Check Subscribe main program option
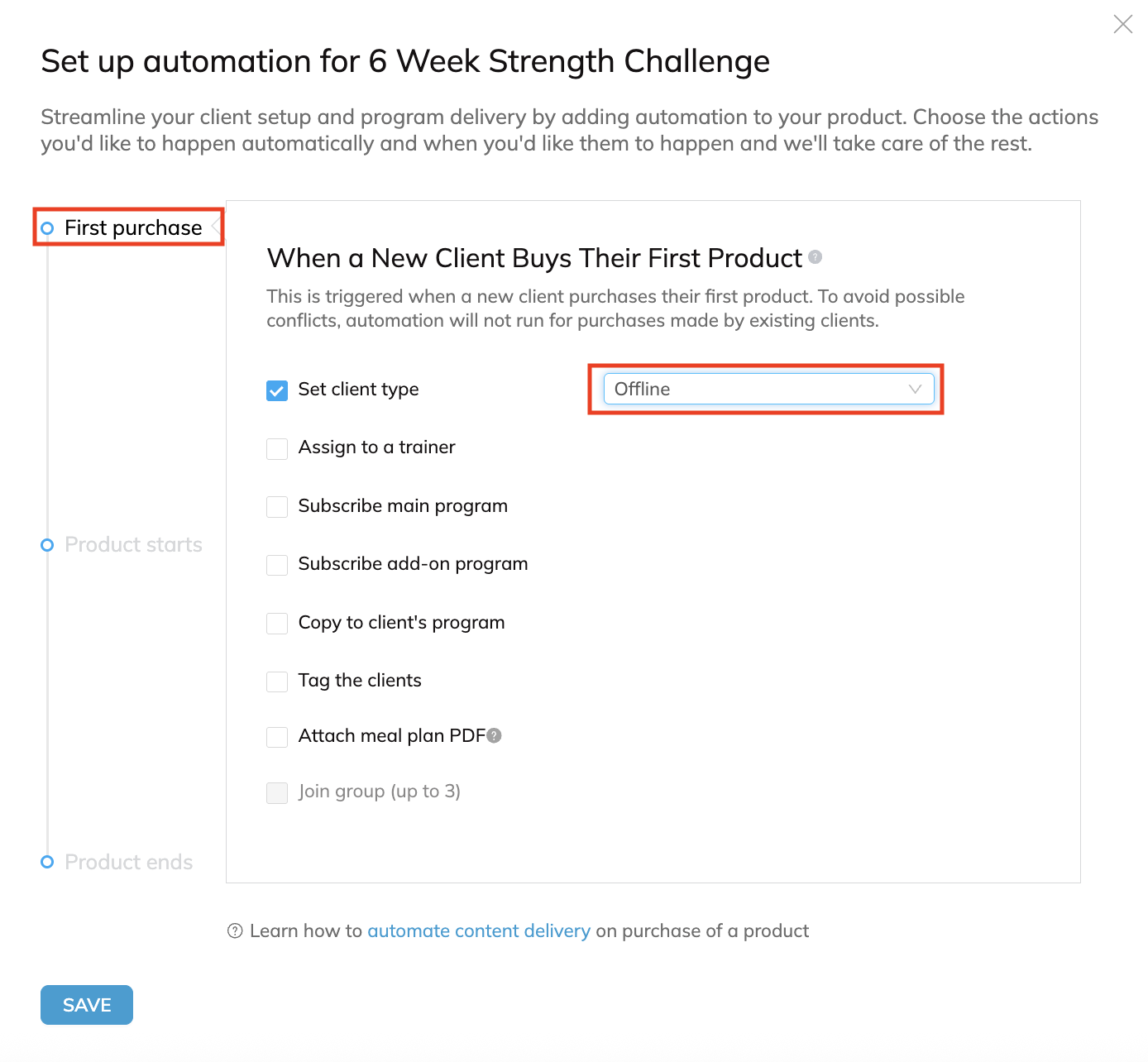This screenshot has height=1062, width=1148. coord(277,507)
